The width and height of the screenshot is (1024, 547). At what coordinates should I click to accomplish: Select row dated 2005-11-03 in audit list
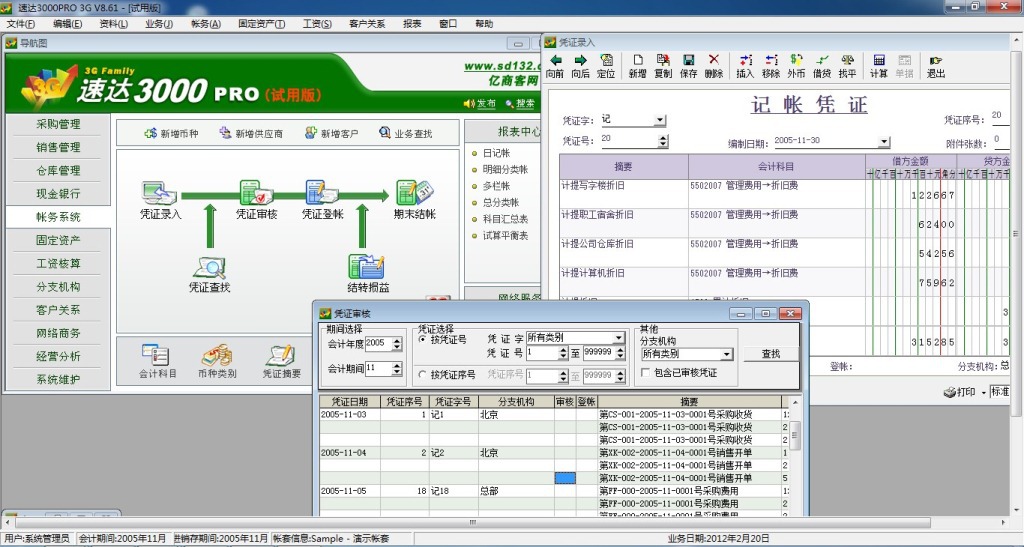pos(552,414)
